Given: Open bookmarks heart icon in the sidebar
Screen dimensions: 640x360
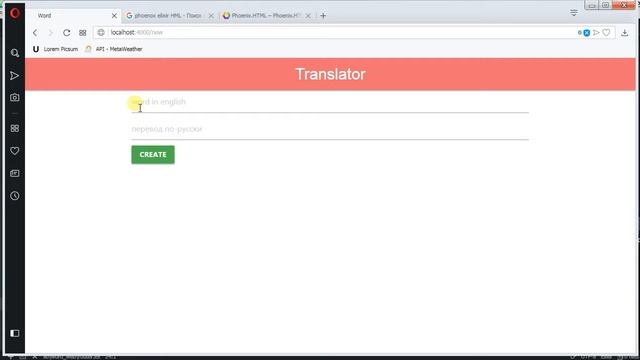Looking at the screenshot, I should 15,151.
